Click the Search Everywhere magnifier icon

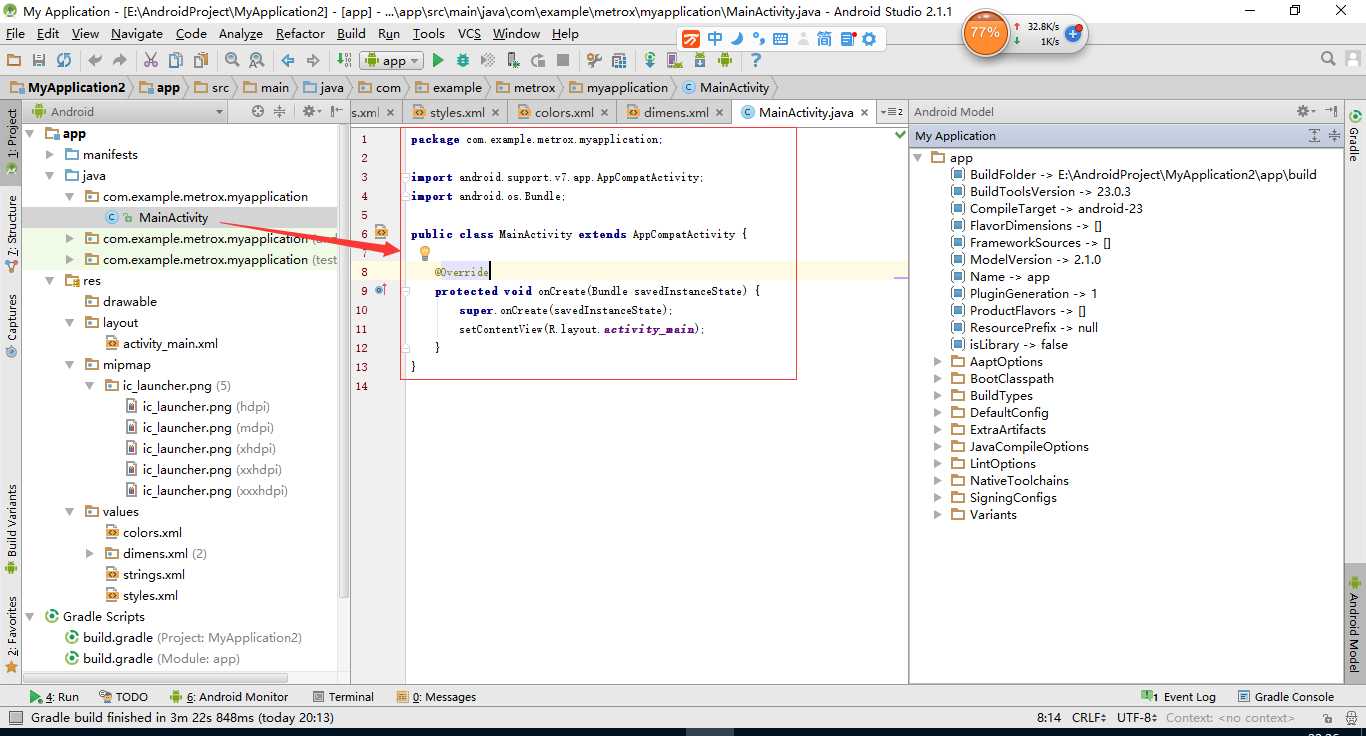click(1328, 60)
